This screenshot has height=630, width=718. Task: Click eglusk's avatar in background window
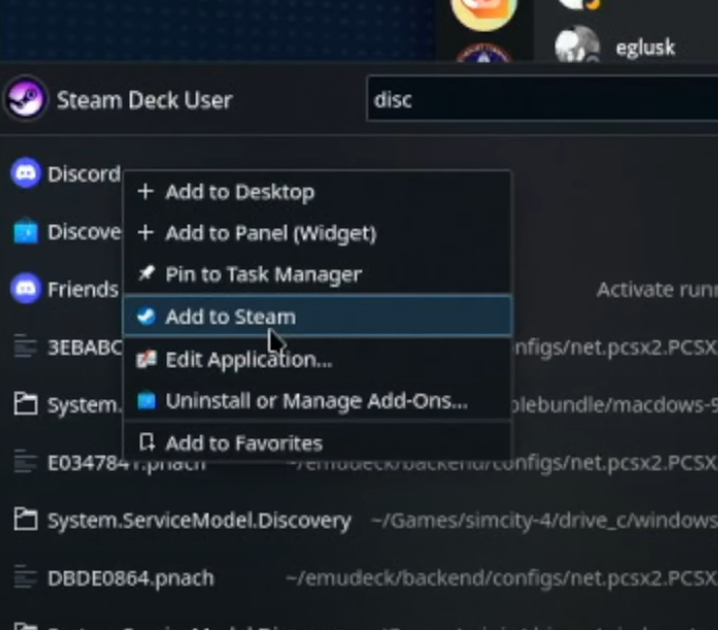point(577,46)
